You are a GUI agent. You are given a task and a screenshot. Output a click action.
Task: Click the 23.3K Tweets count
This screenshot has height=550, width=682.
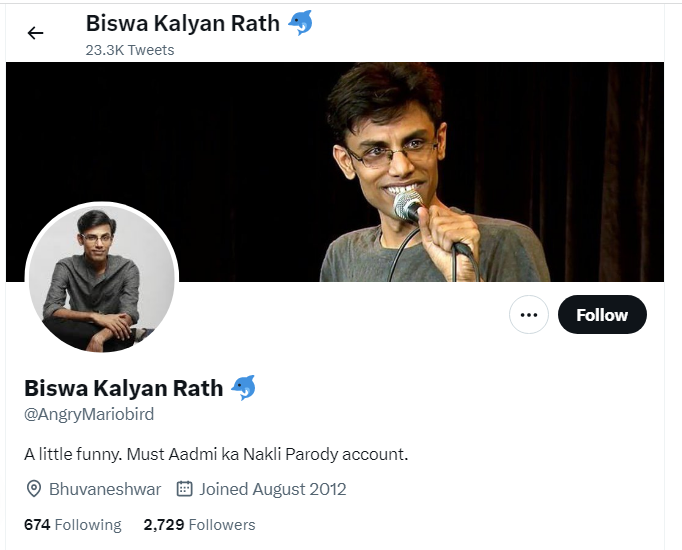tap(130, 50)
